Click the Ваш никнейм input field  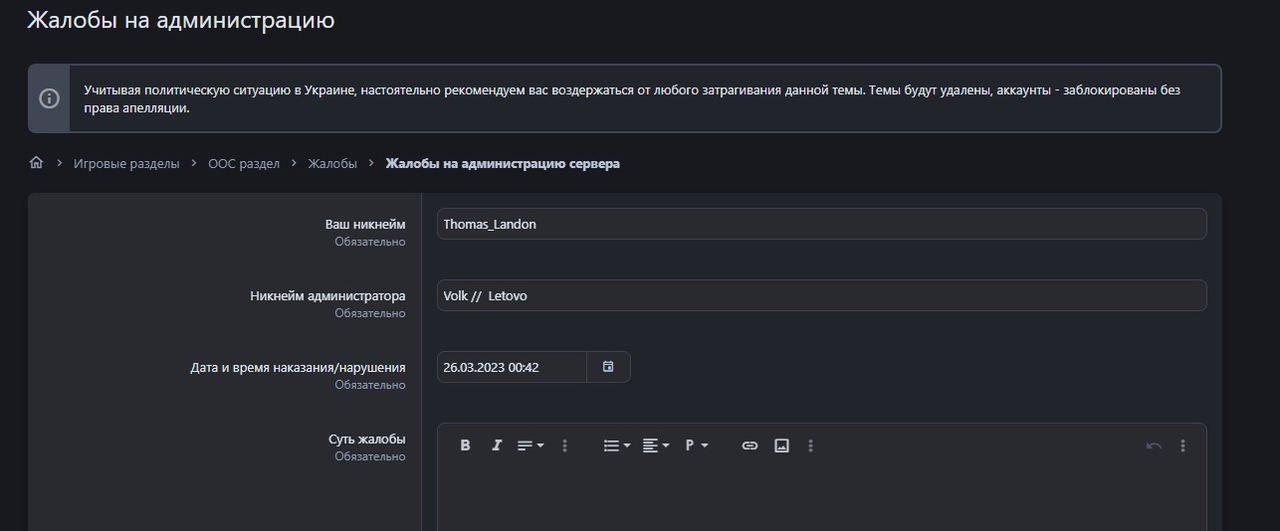point(821,224)
